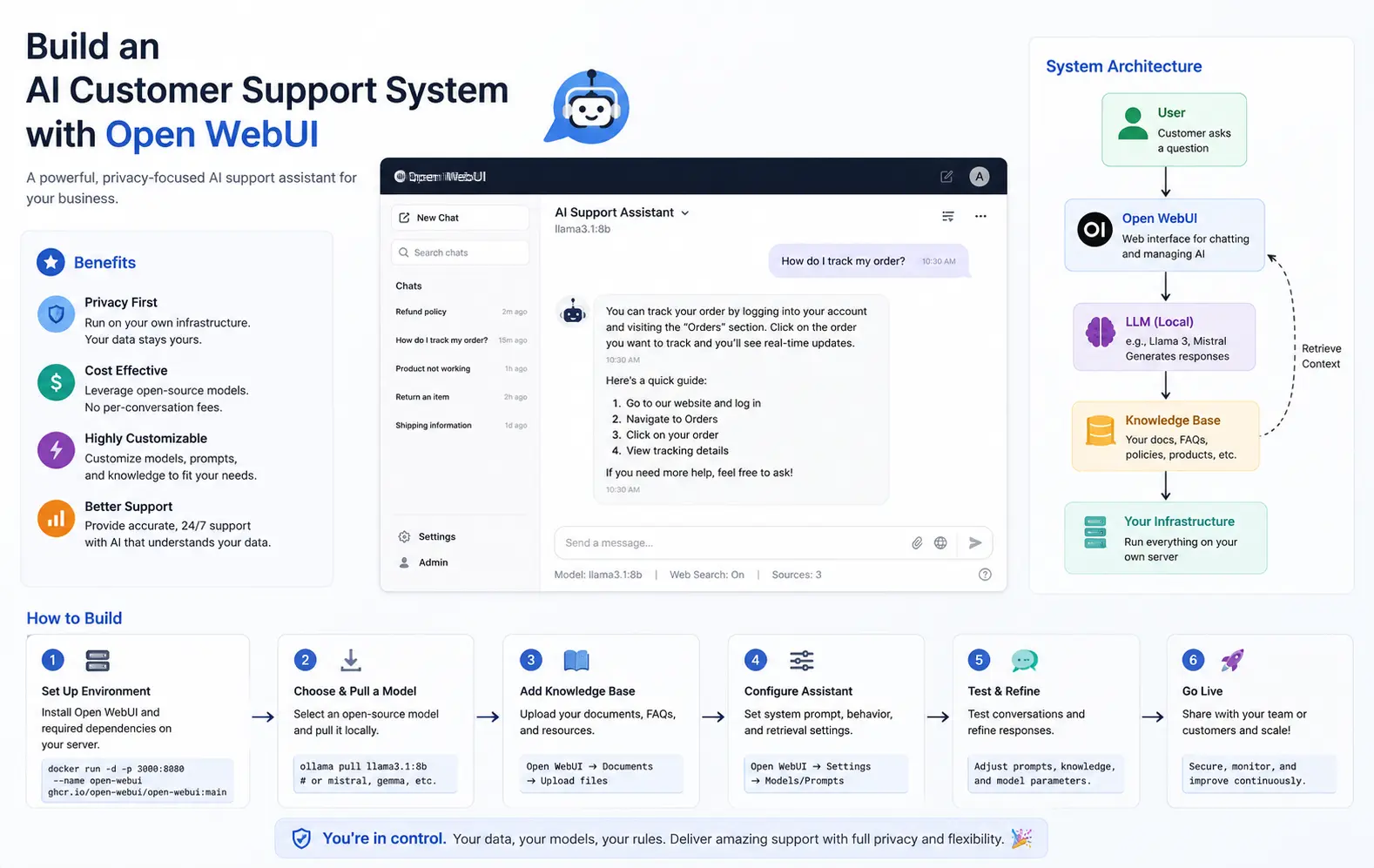The height and width of the screenshot is (868, 1374).
Task: Click the shield check icon in bottom banner
Action: click(x=301, y=838)
